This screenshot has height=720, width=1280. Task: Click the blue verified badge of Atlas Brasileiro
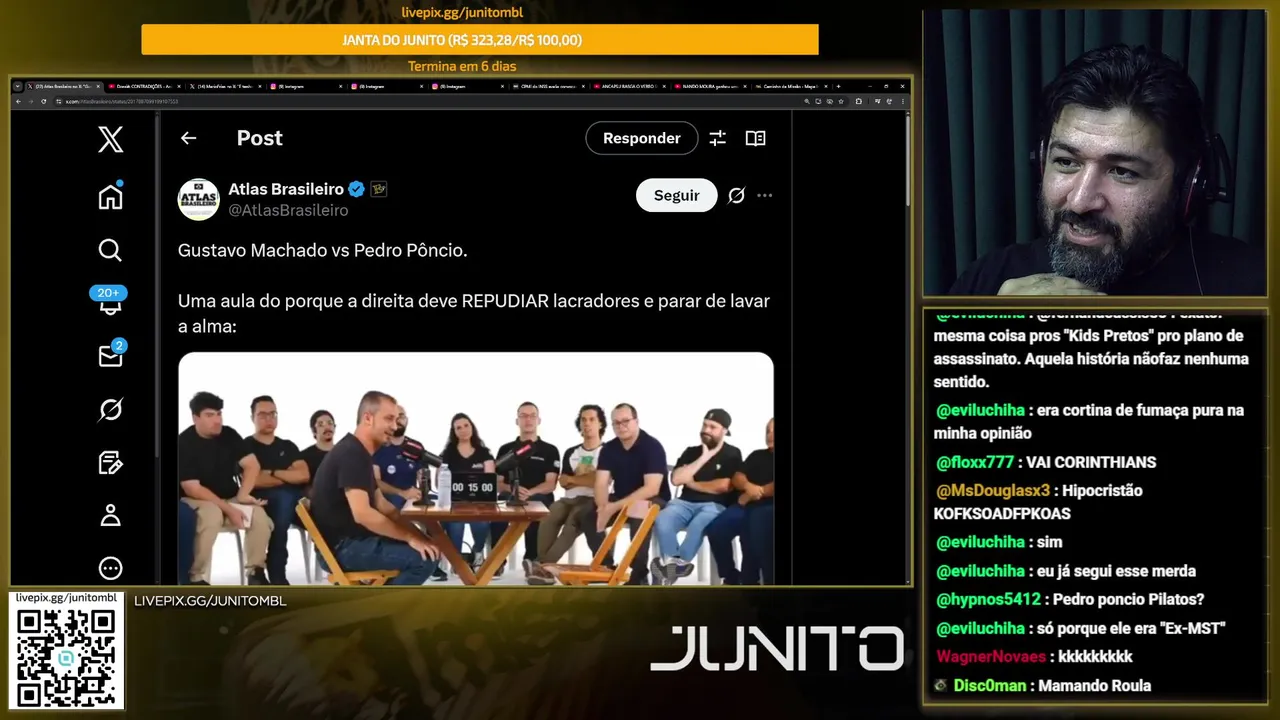(x=356, y=189)
